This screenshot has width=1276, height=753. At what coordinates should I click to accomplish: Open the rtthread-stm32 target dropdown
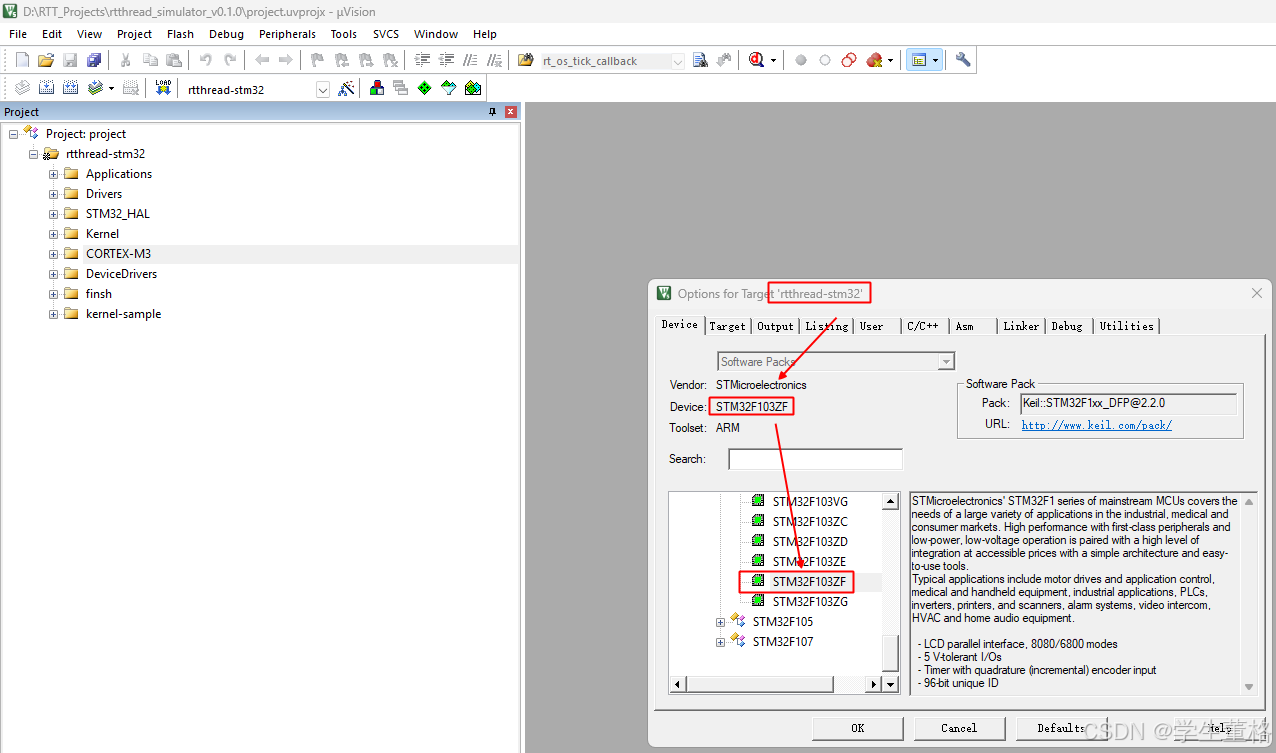pyautogui.click(x=323, y=89)
